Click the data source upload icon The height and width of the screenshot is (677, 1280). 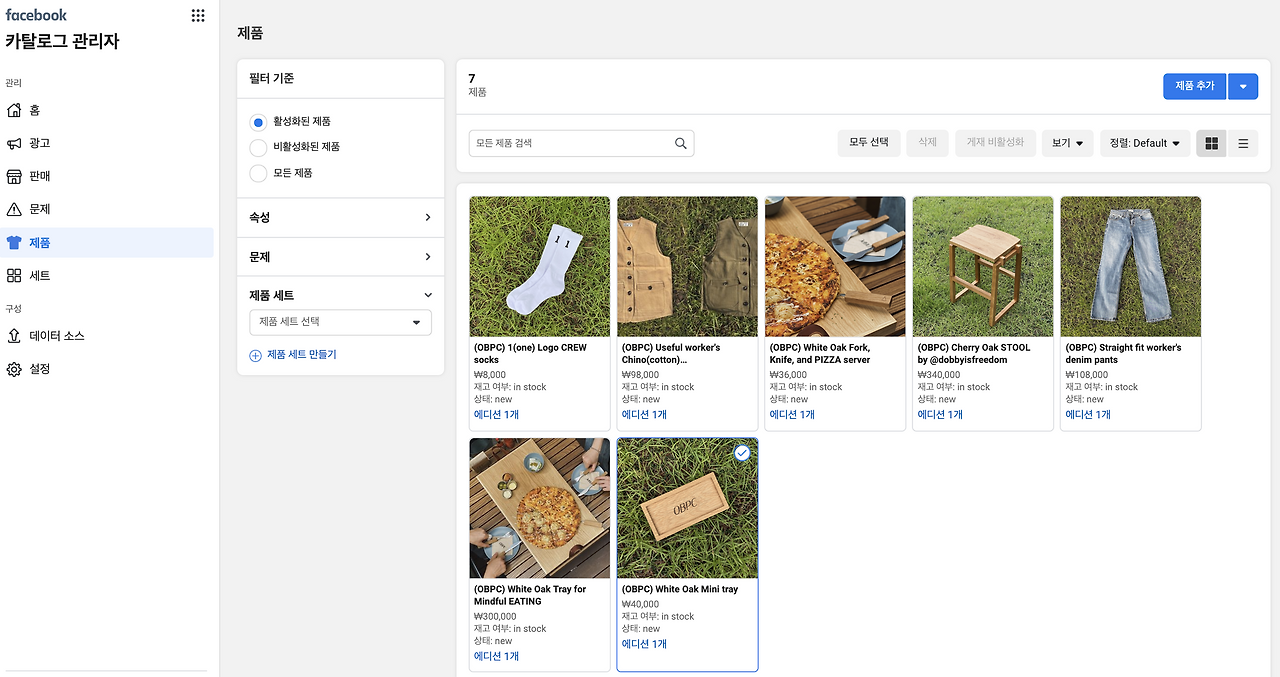(14, 336)
